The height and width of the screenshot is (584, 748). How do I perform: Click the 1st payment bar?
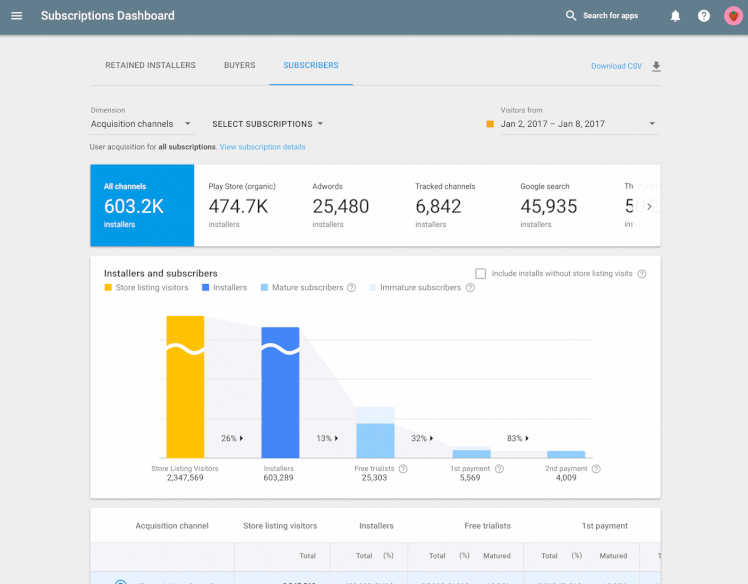(x=471, y=453)
